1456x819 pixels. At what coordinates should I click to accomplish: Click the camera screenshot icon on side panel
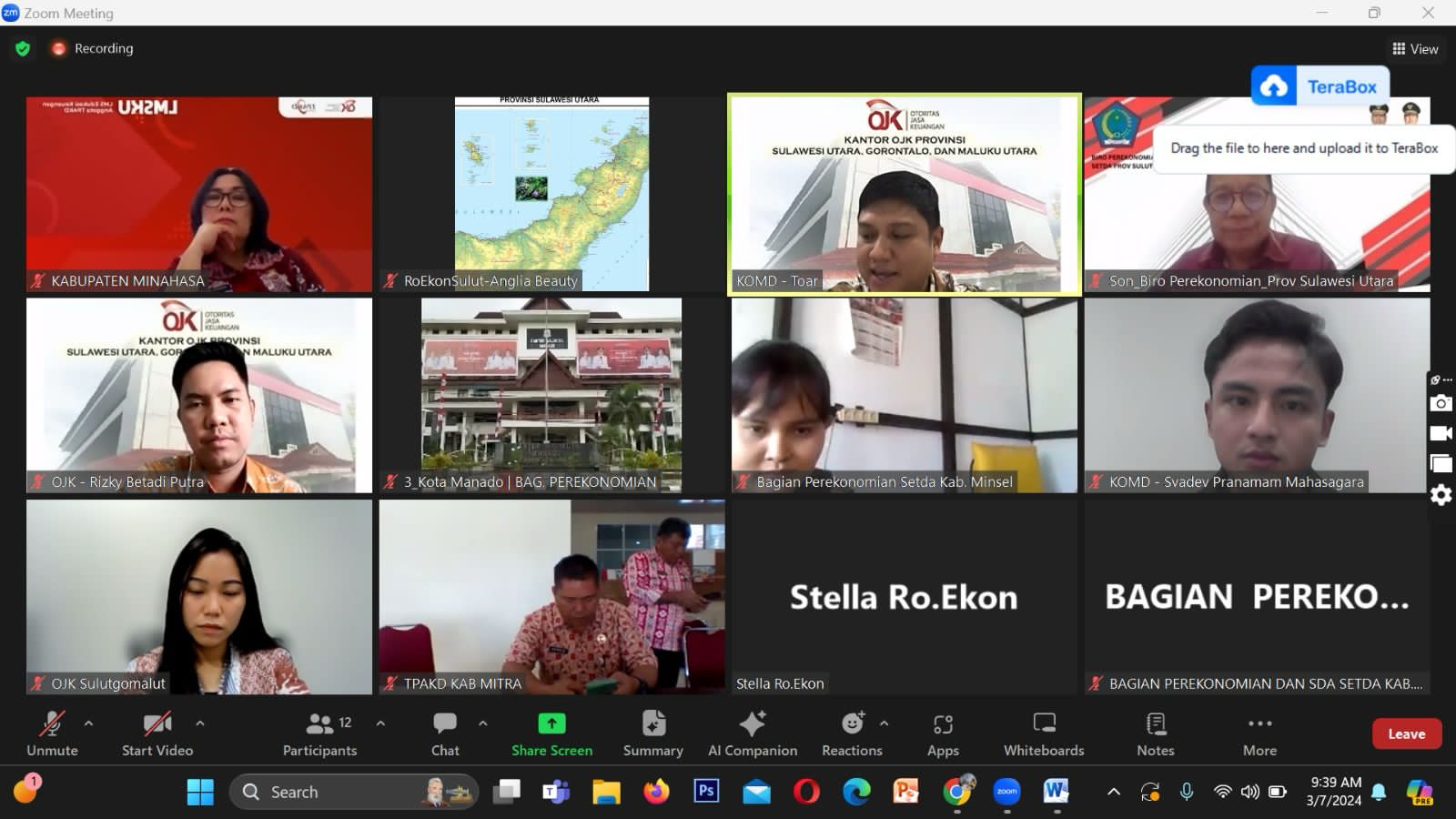(1441, 403)
